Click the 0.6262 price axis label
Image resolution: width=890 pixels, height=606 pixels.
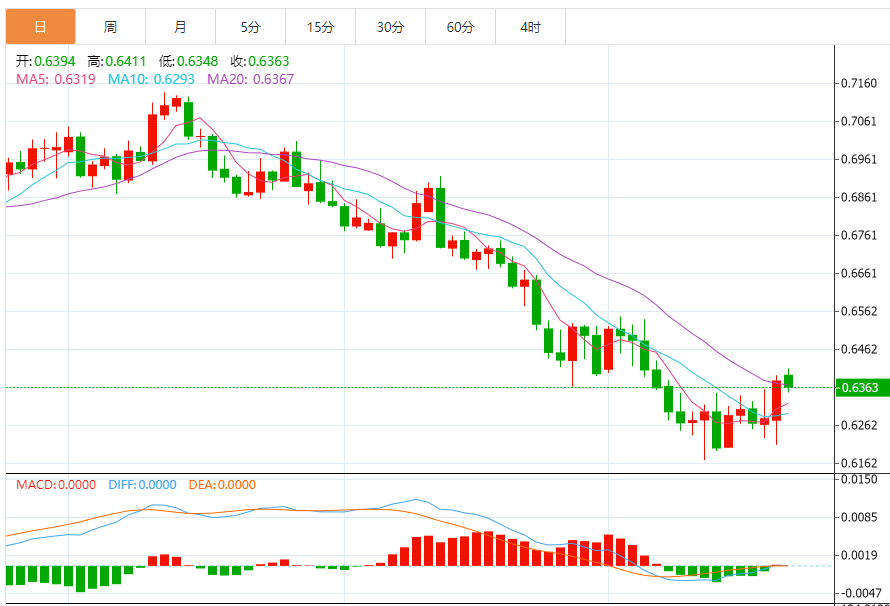tap(859, 425)
